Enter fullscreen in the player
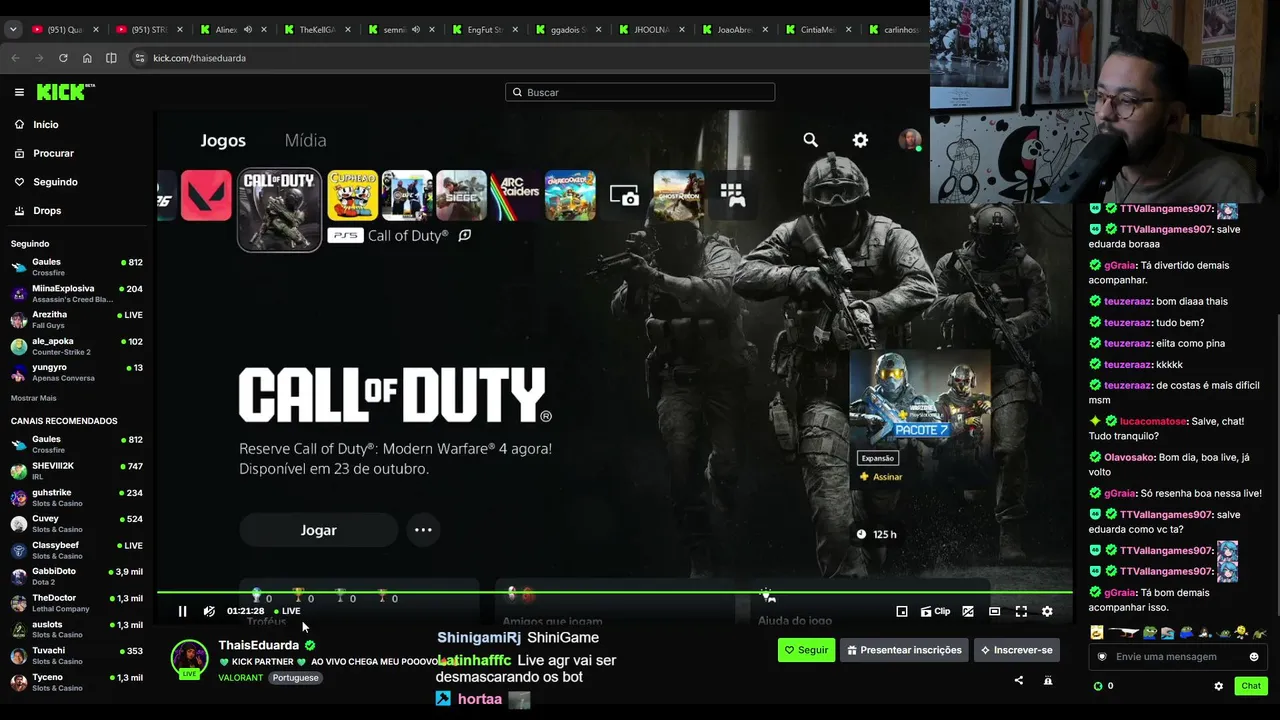 [1021, 611]
